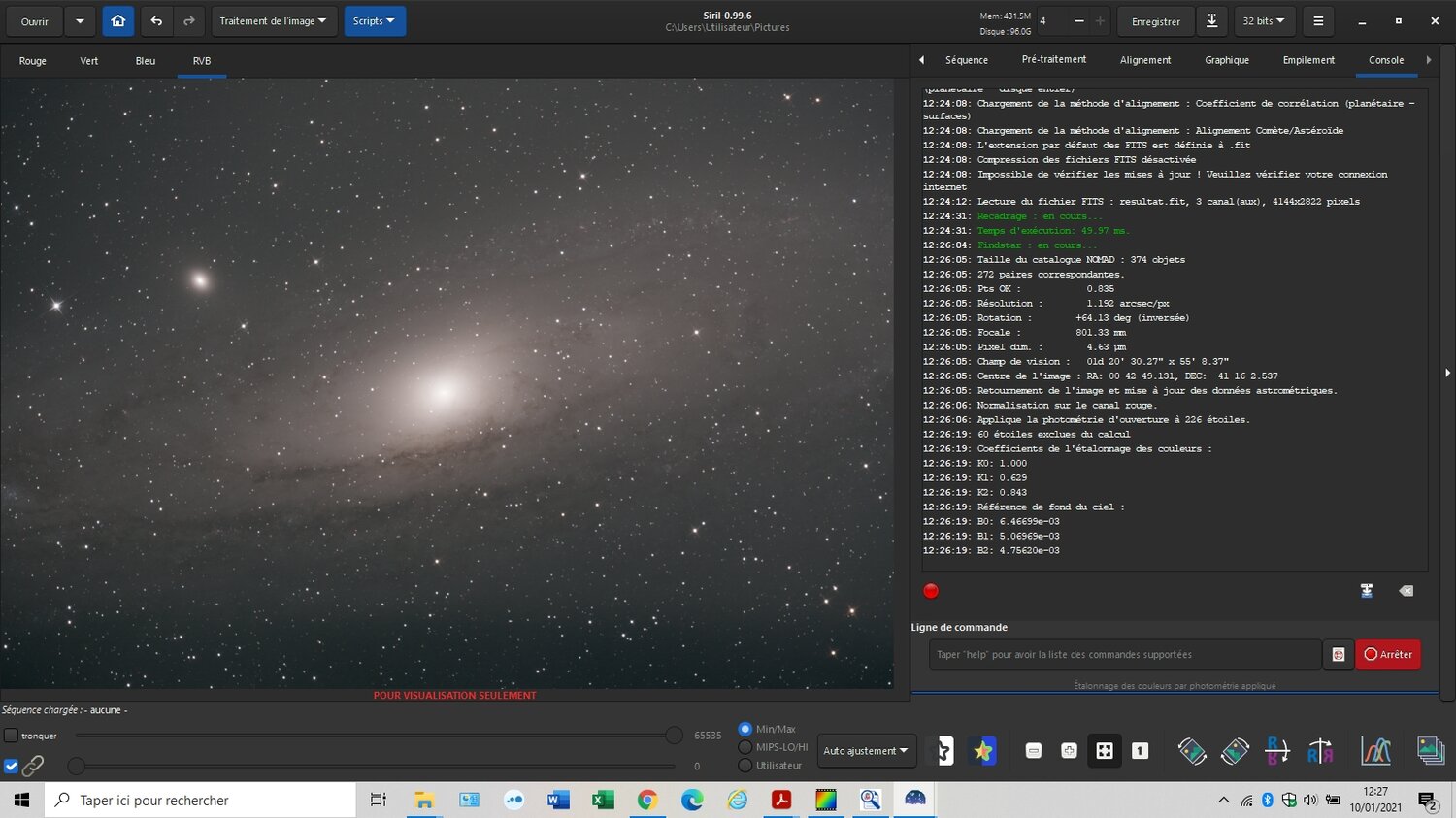The image size is (1456, 818).
Task: Uncheck the checkbox beside the chain link
Action: pos(11,766)
